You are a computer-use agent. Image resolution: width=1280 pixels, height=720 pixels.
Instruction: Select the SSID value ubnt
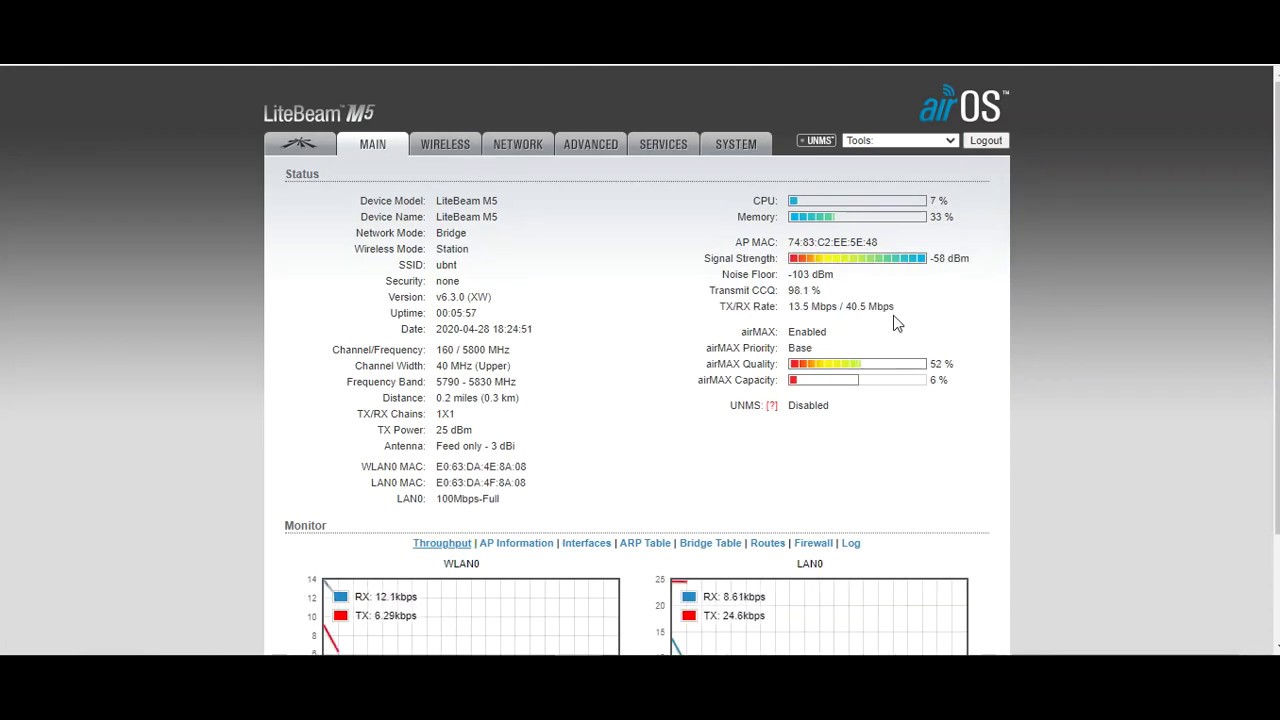point(446,265)
